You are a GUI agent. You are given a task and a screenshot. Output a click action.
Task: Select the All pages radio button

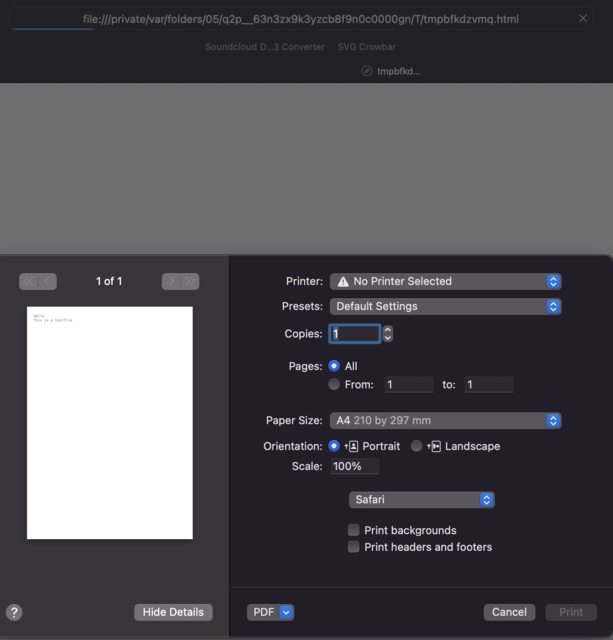334,366
